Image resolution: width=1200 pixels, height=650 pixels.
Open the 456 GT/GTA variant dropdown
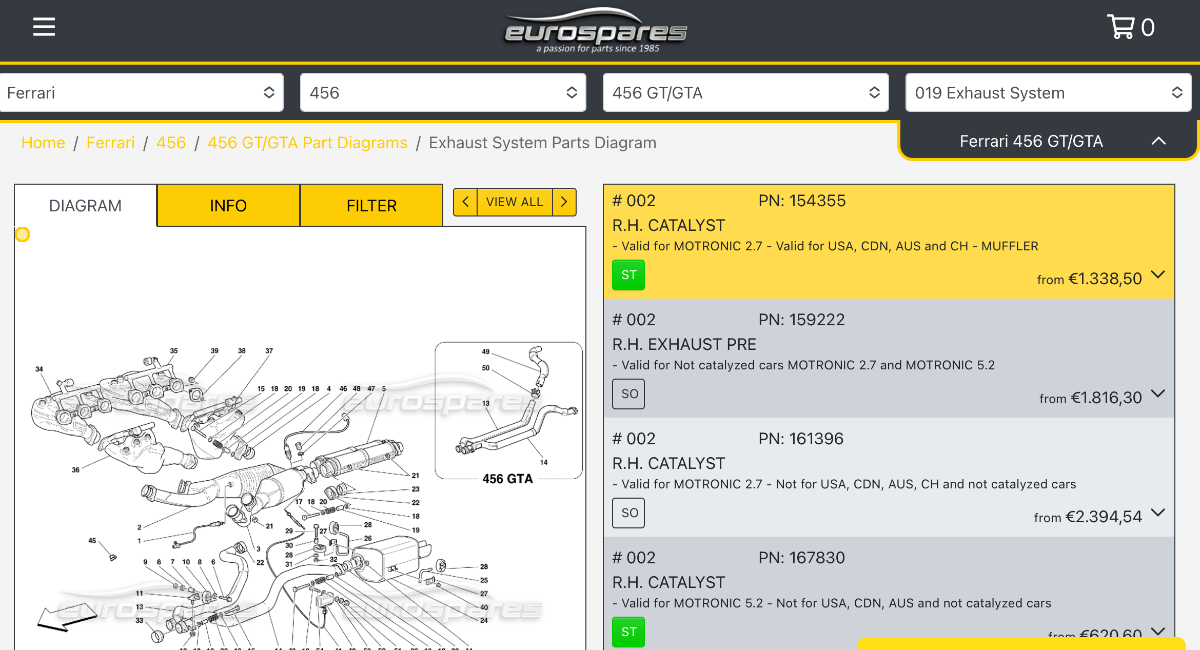click(x=746, y=93)
